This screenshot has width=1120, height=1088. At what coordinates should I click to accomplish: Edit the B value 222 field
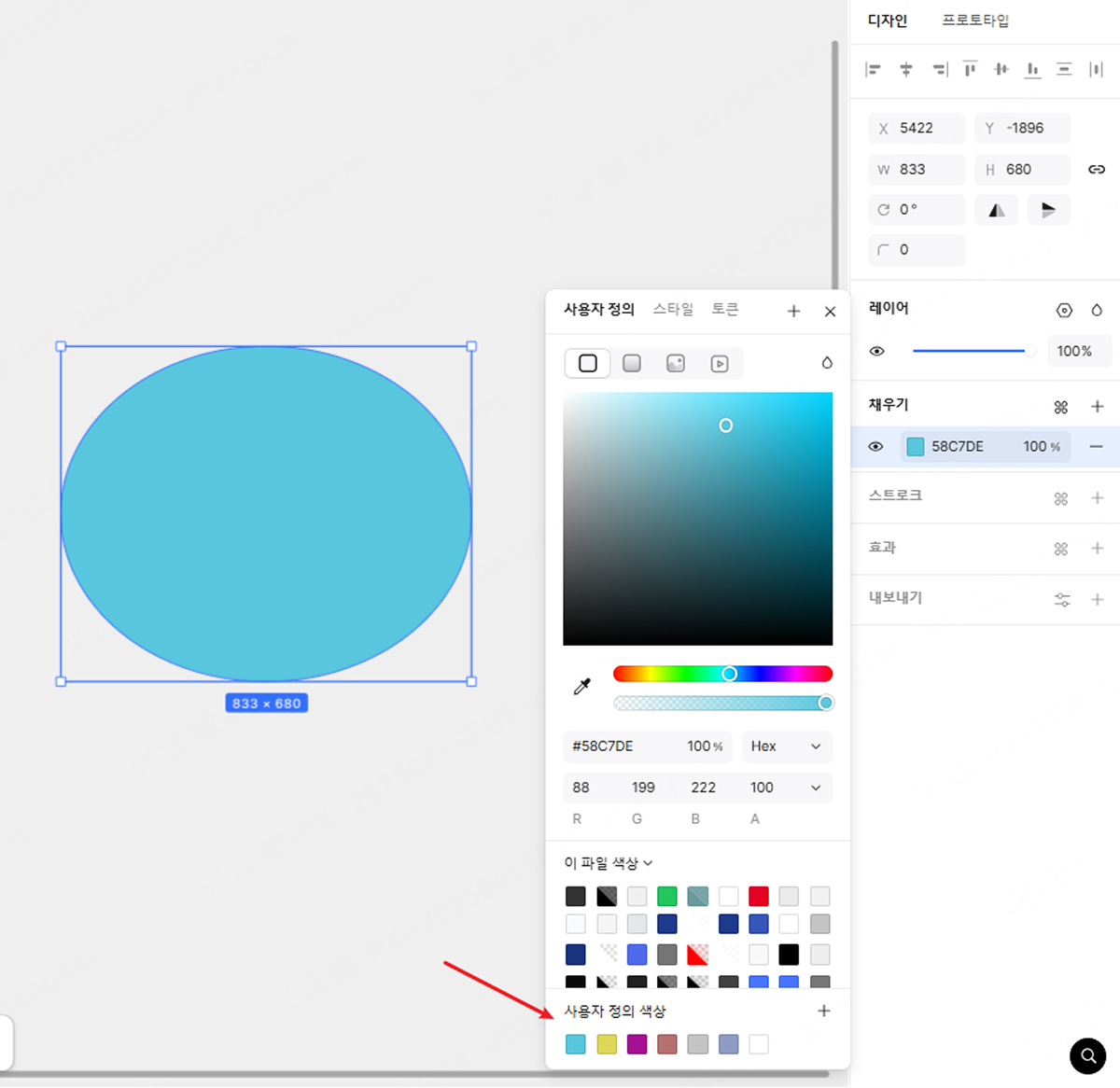tap(703, 788)
